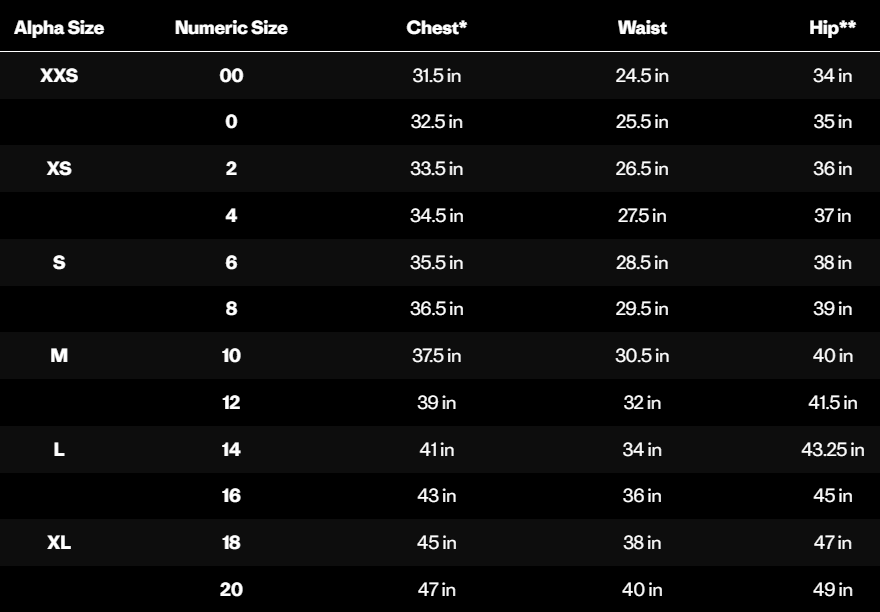Select the XS alpha size cell
Screen dimensions: 880x612
(59, 168)
